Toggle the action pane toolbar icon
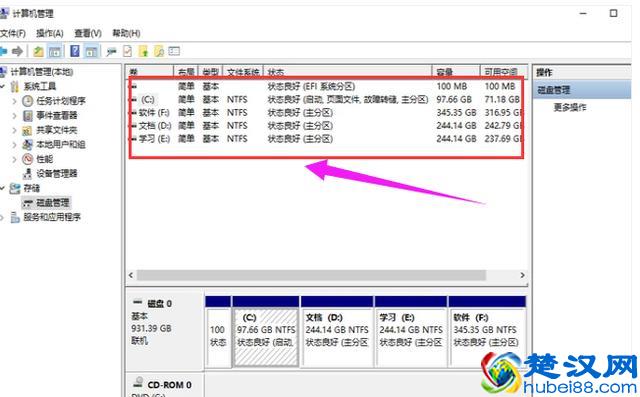This screenshot has height=397, width=640. (91, 51)
